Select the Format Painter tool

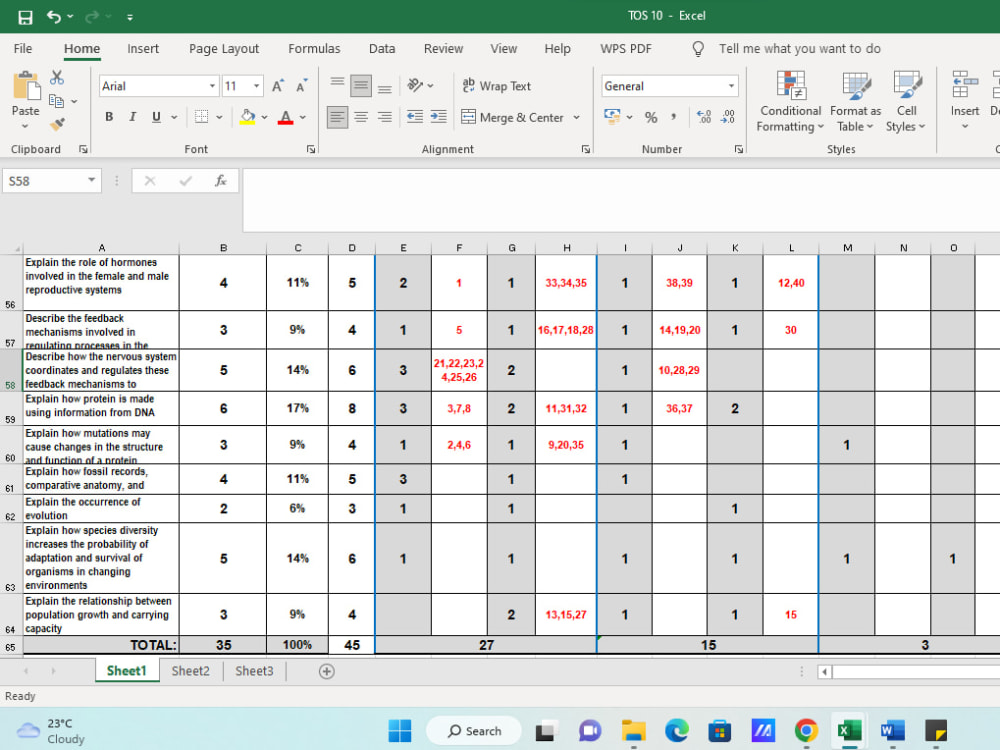pyautogui.click(x=57, y=125)
